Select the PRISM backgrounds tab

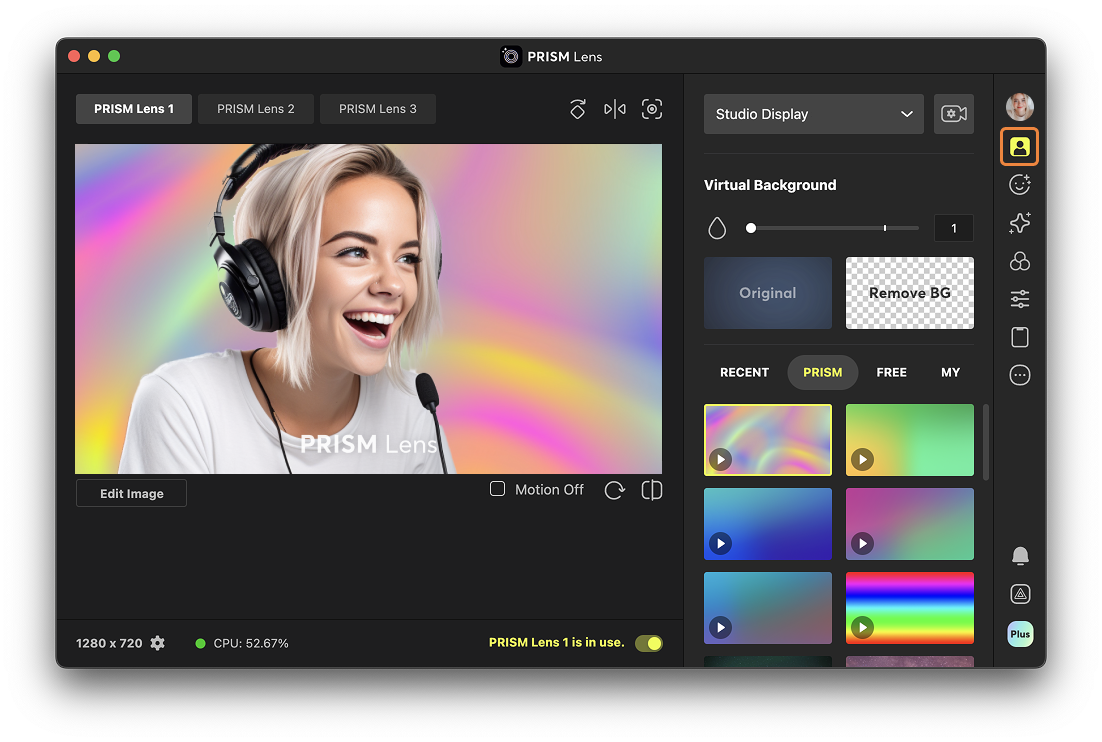(822, 372)
